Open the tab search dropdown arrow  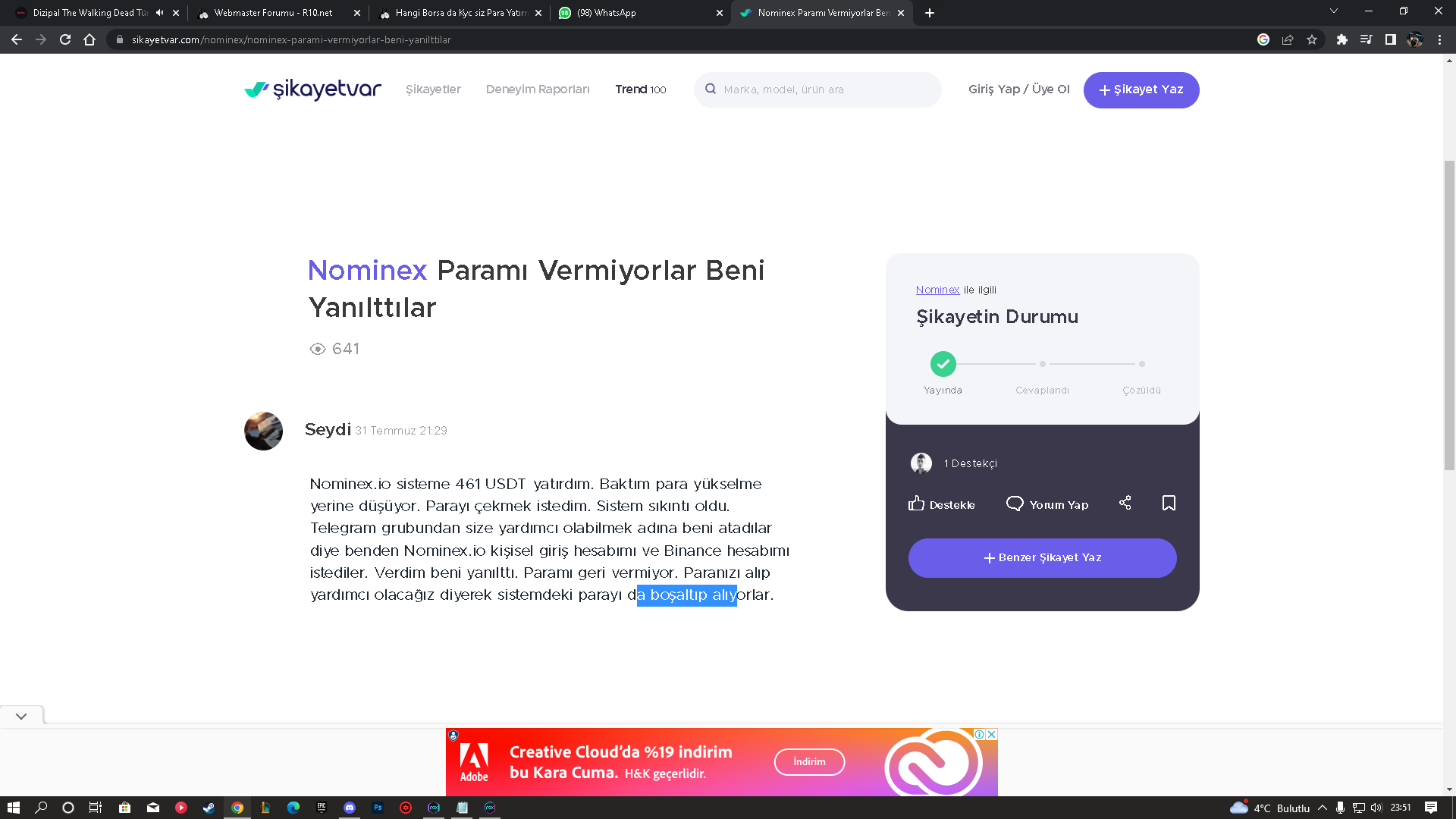click(1334, 11)
